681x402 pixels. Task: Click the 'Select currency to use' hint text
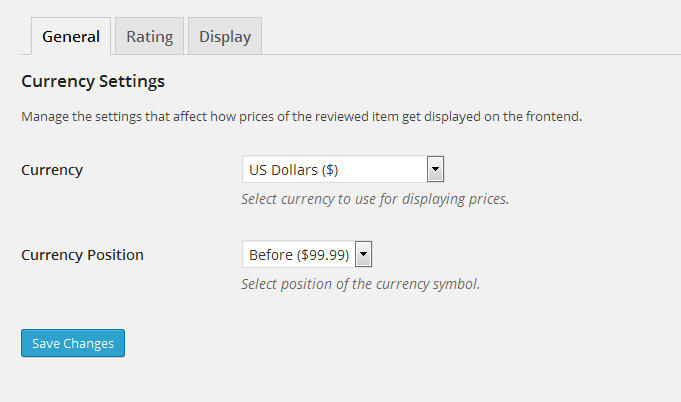tap(375, 198)
